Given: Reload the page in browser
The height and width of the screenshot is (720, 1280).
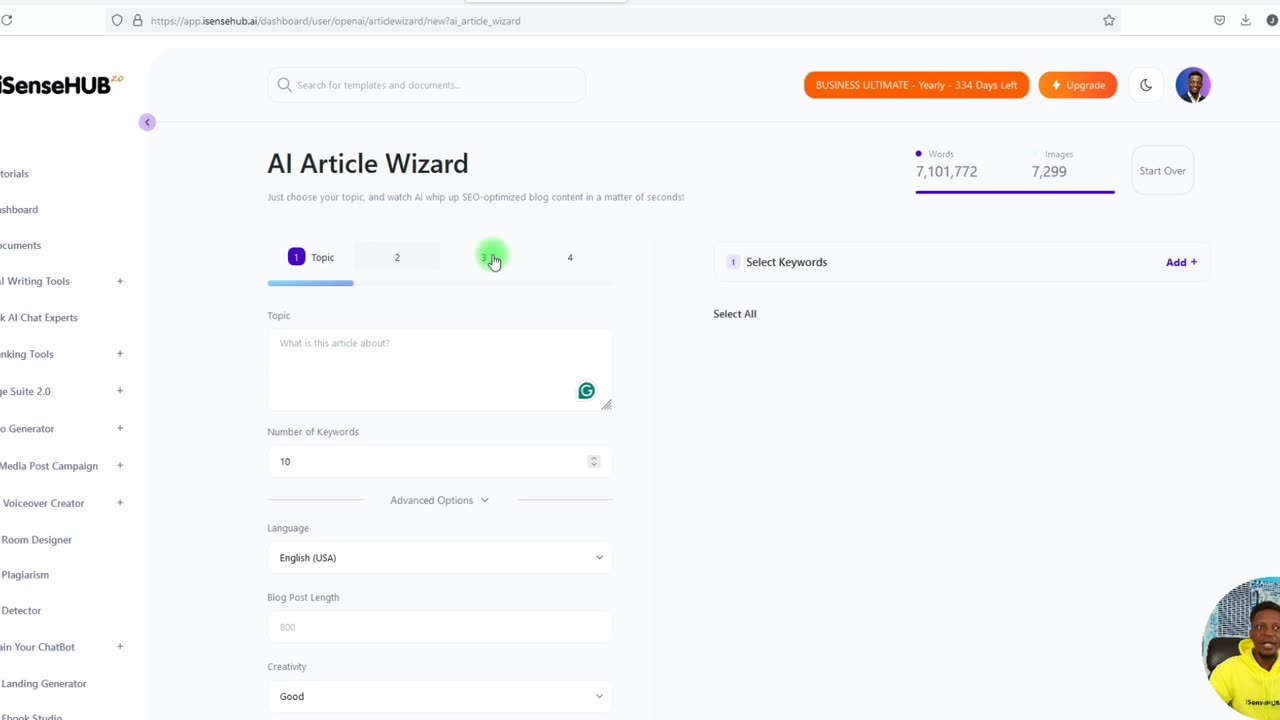Looking at the screenshot, I should click(x=6, y=20).
